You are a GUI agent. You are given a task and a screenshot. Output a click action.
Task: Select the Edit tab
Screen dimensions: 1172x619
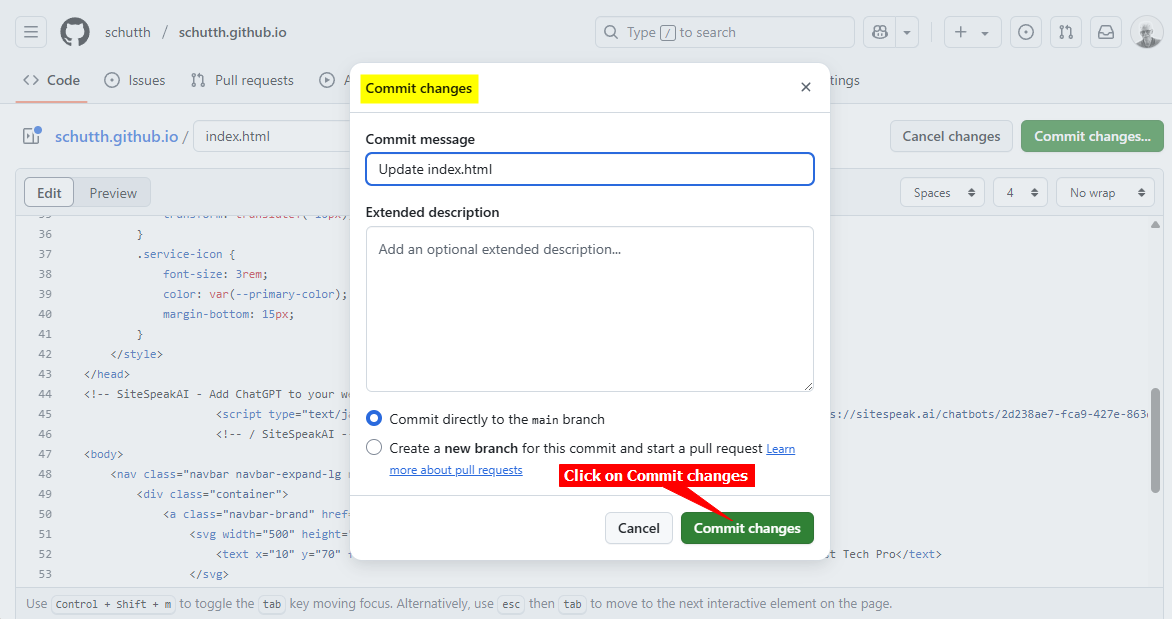[49, 193]
